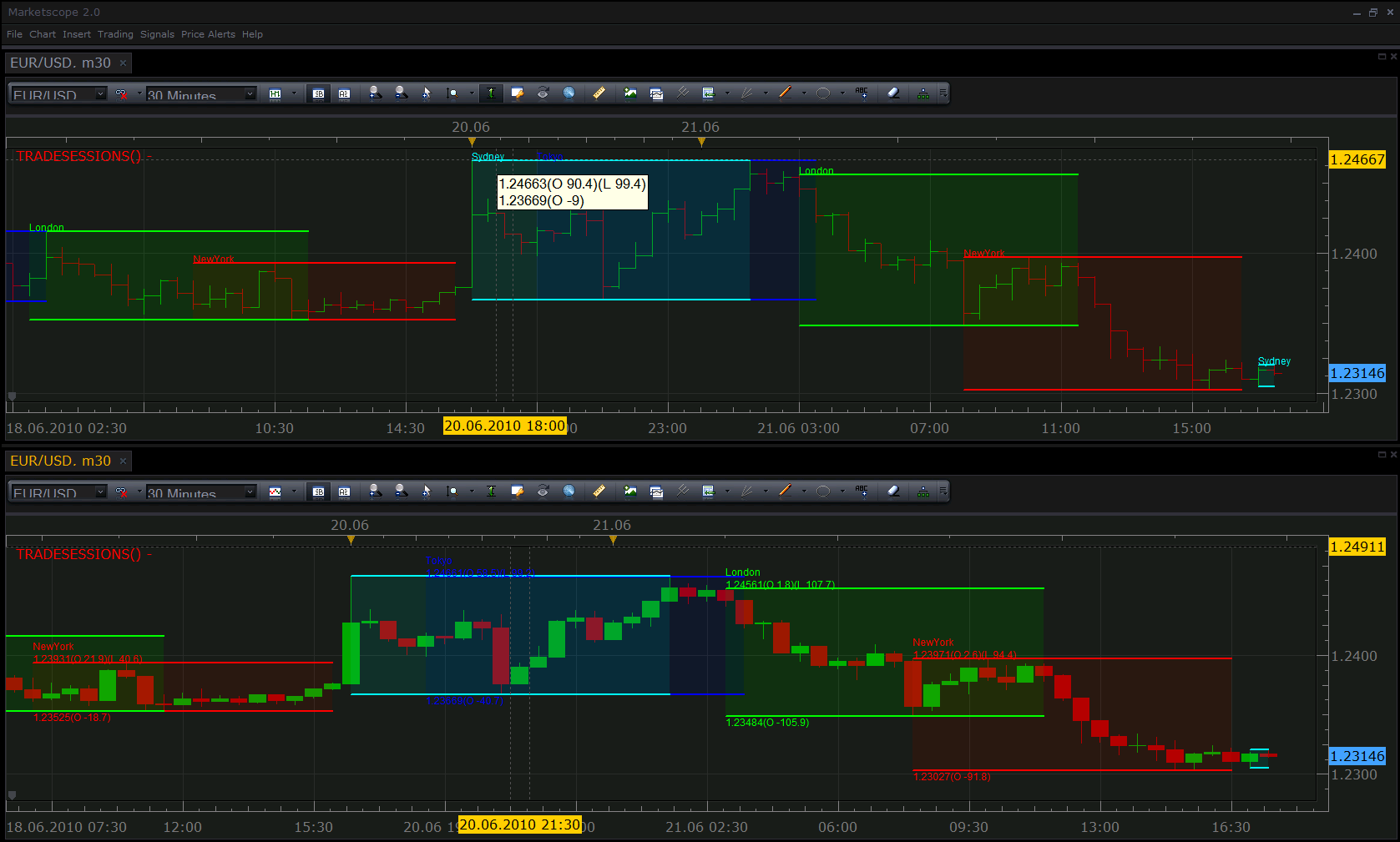Viewport: 1400px width, 842px height.
Task: Close the top EUR/USD. m30 chart tab
Action: point(123,63)
